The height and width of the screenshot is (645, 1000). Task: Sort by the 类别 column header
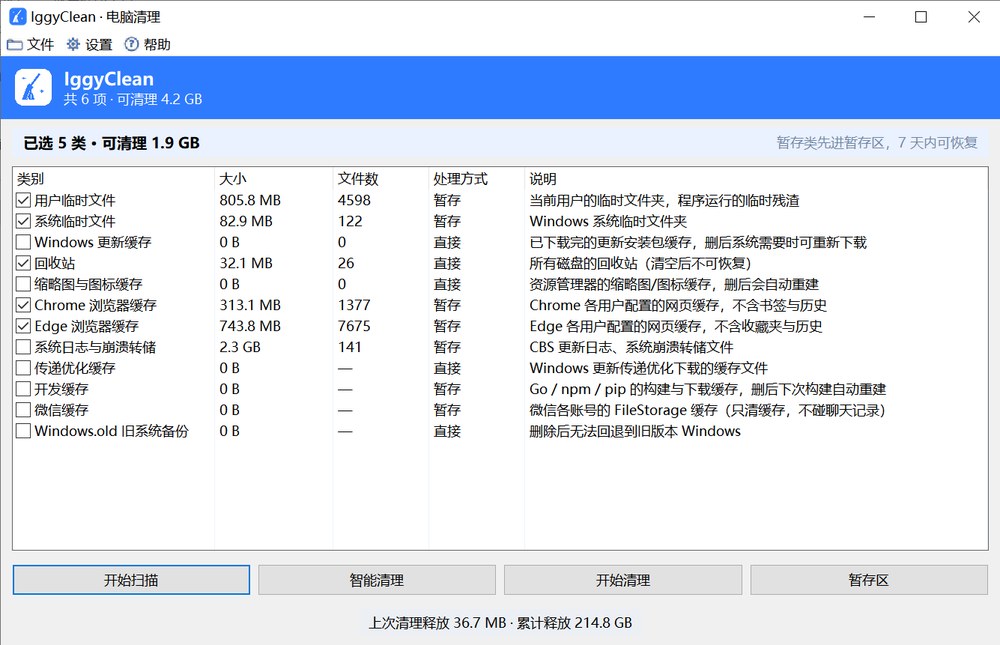pyautogui.click(x=114, y=179)
